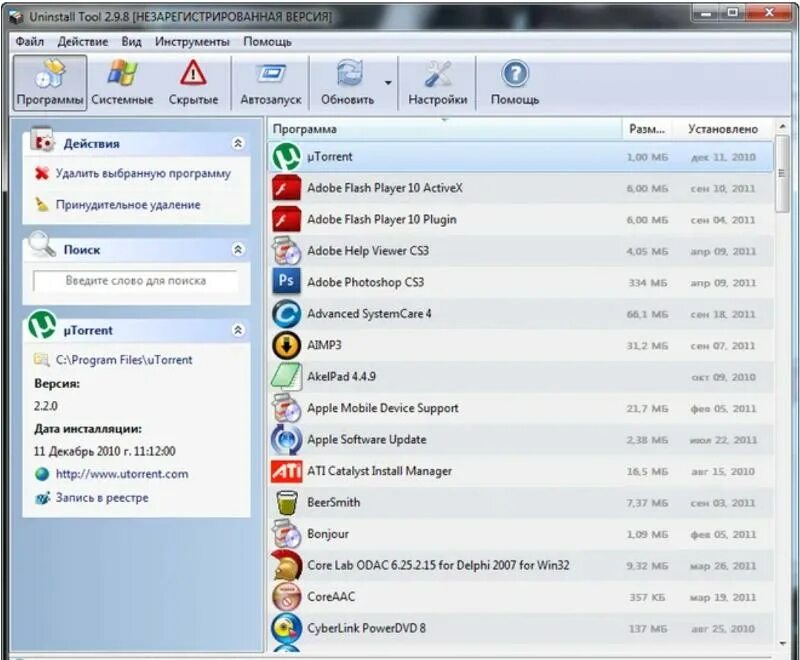Sort by the Программа column header
This screenshot has width=800, height=660.
click(444, 129)
